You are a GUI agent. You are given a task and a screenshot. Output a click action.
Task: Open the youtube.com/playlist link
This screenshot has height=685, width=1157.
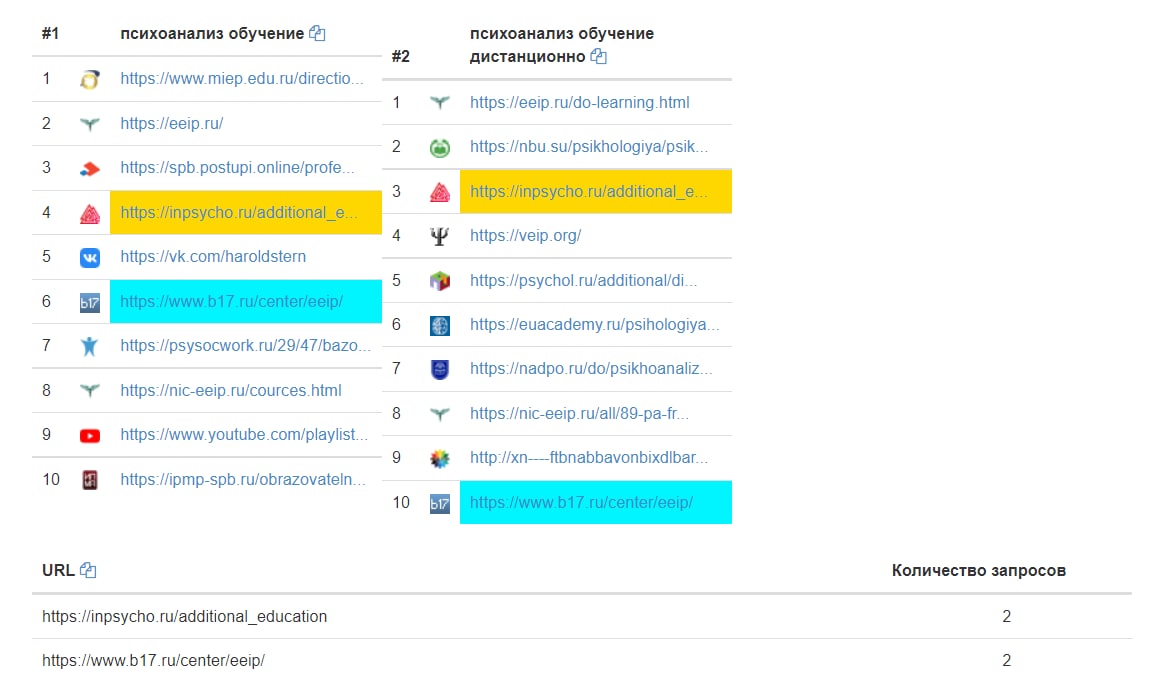point(244,435)
